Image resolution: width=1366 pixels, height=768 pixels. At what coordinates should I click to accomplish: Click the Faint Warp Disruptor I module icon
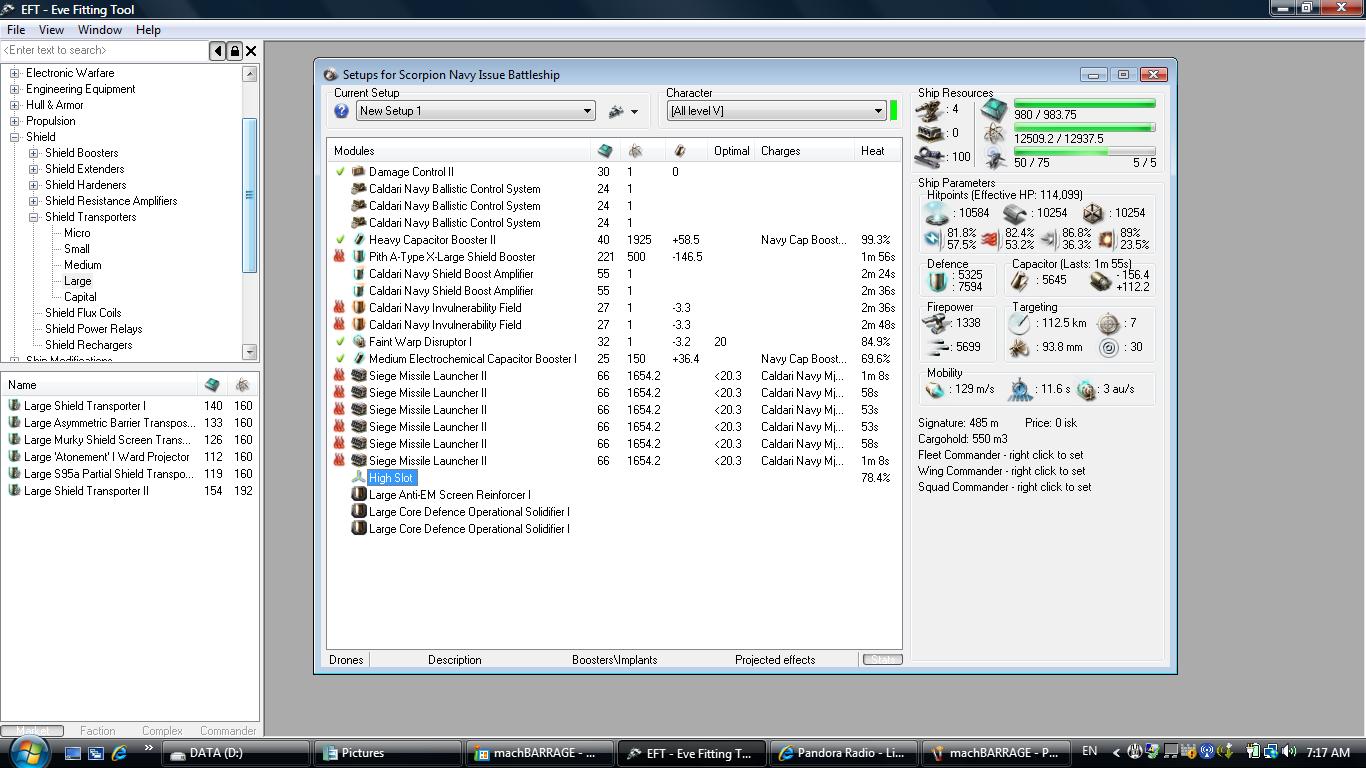pyautogui.click(x=358, y=342)
